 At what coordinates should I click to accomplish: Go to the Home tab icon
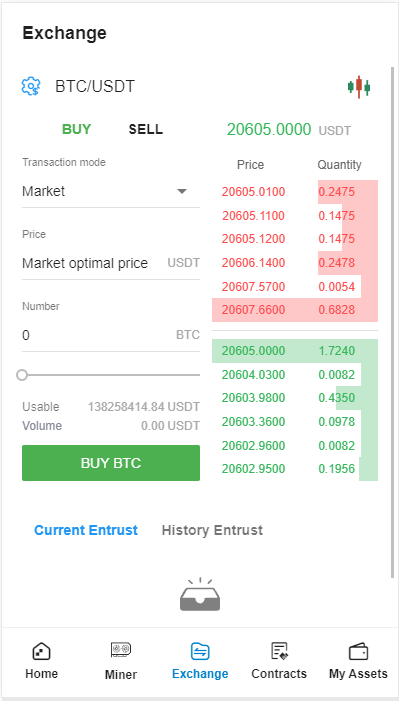42,651
